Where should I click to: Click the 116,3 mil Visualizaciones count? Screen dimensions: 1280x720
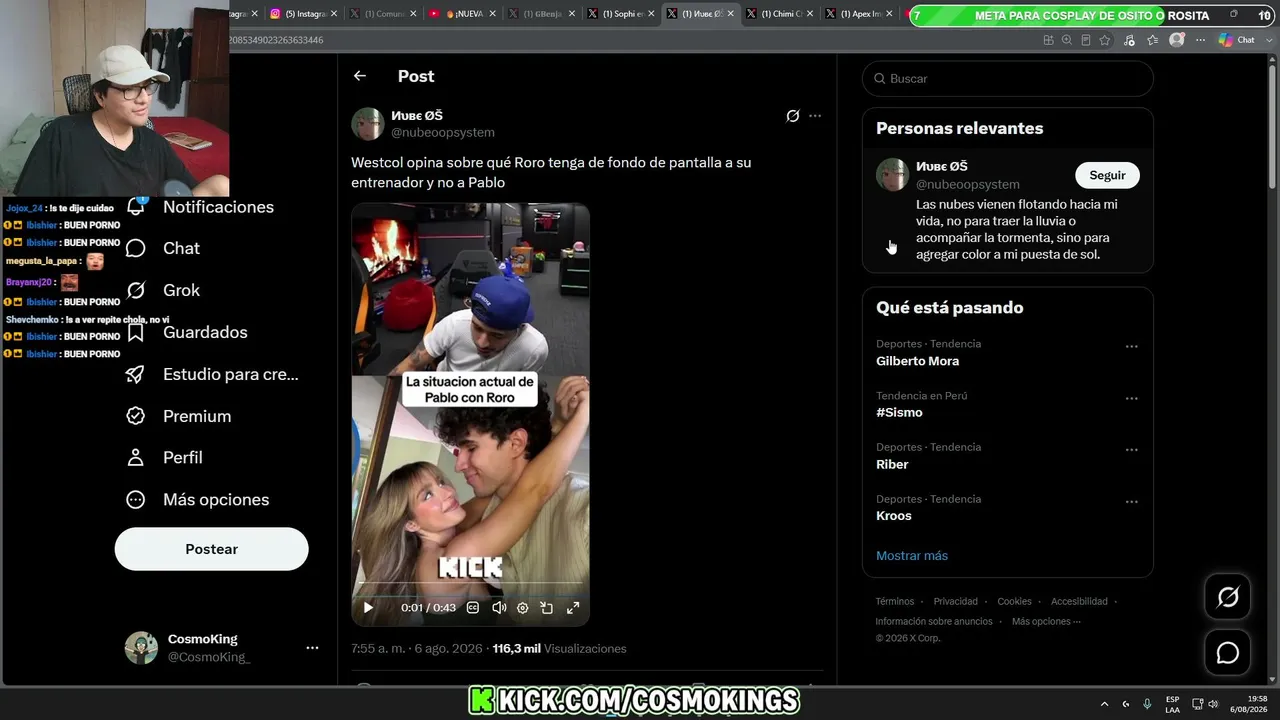point(560,648)
